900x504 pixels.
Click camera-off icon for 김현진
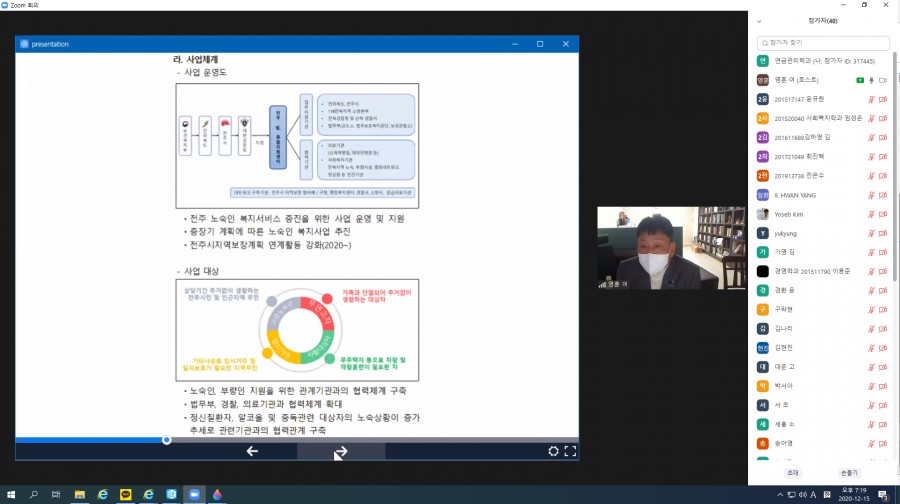883,348
